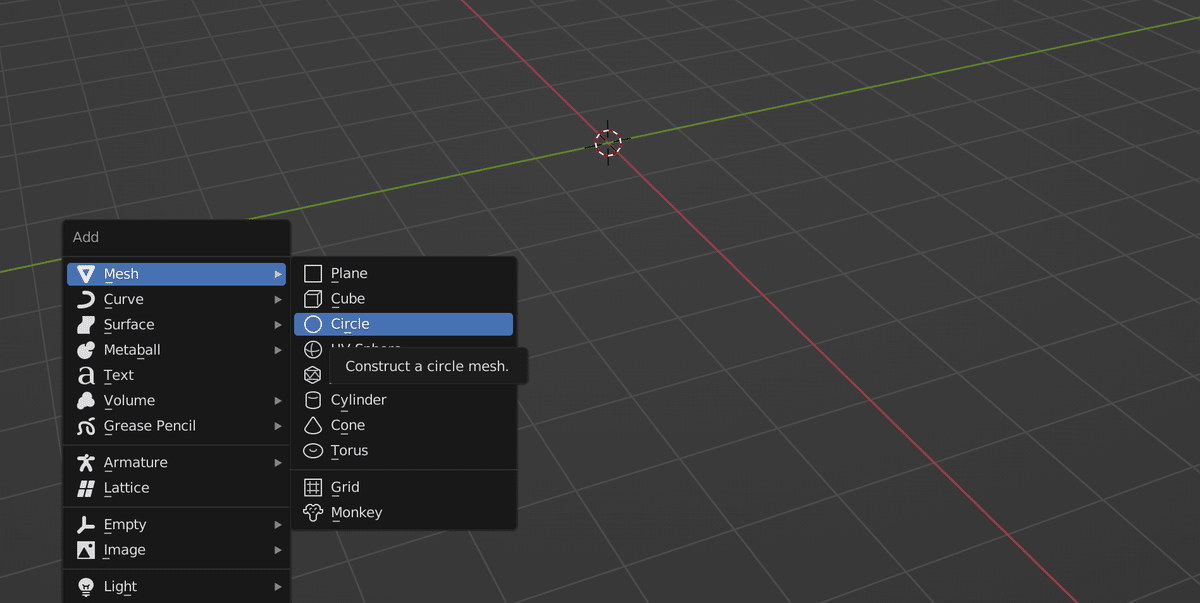Click the Cube mesh icon

(313, 299)
